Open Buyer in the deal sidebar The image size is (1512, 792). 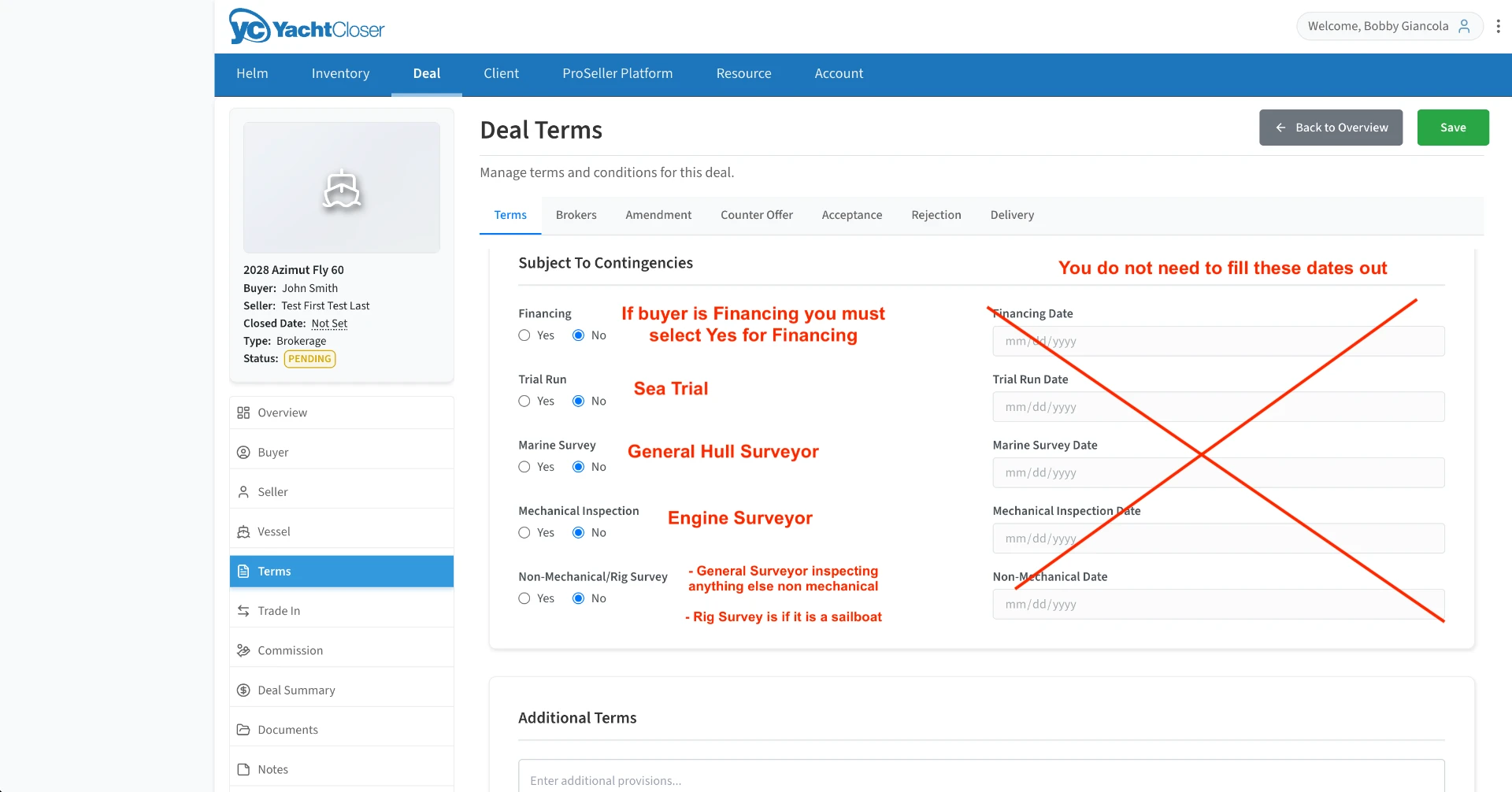(342, 452)
